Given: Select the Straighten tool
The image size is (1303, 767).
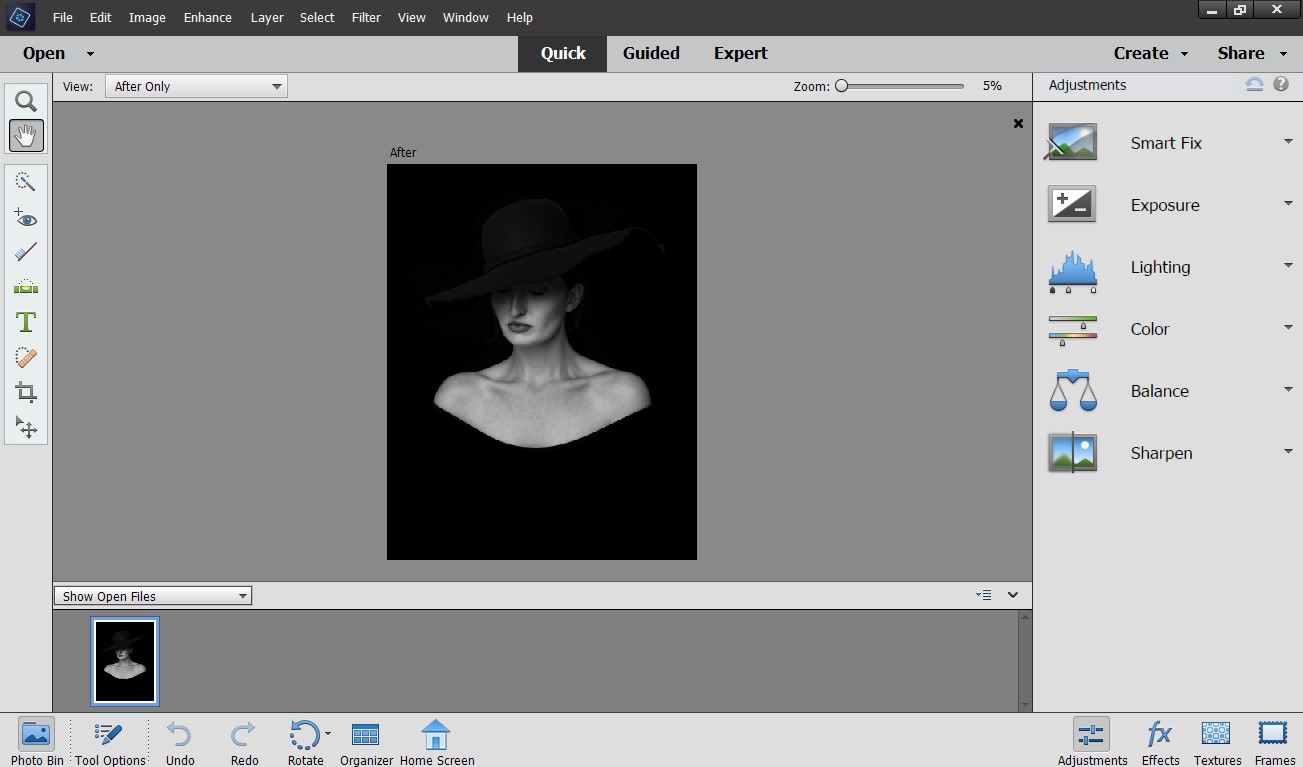Looking at the screenshot, I should (x=26, y=287).
